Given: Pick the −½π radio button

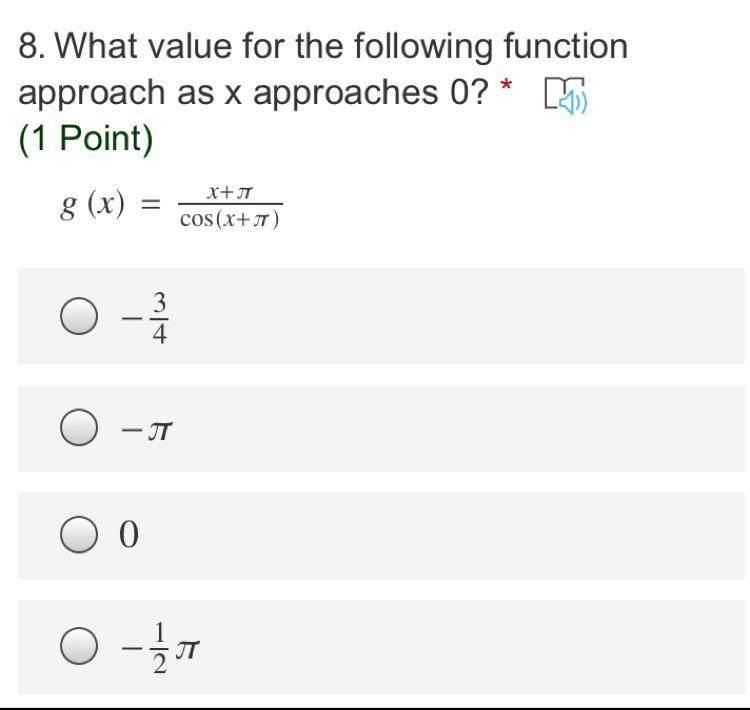Looking at the screenshot, I should [80, 648].
